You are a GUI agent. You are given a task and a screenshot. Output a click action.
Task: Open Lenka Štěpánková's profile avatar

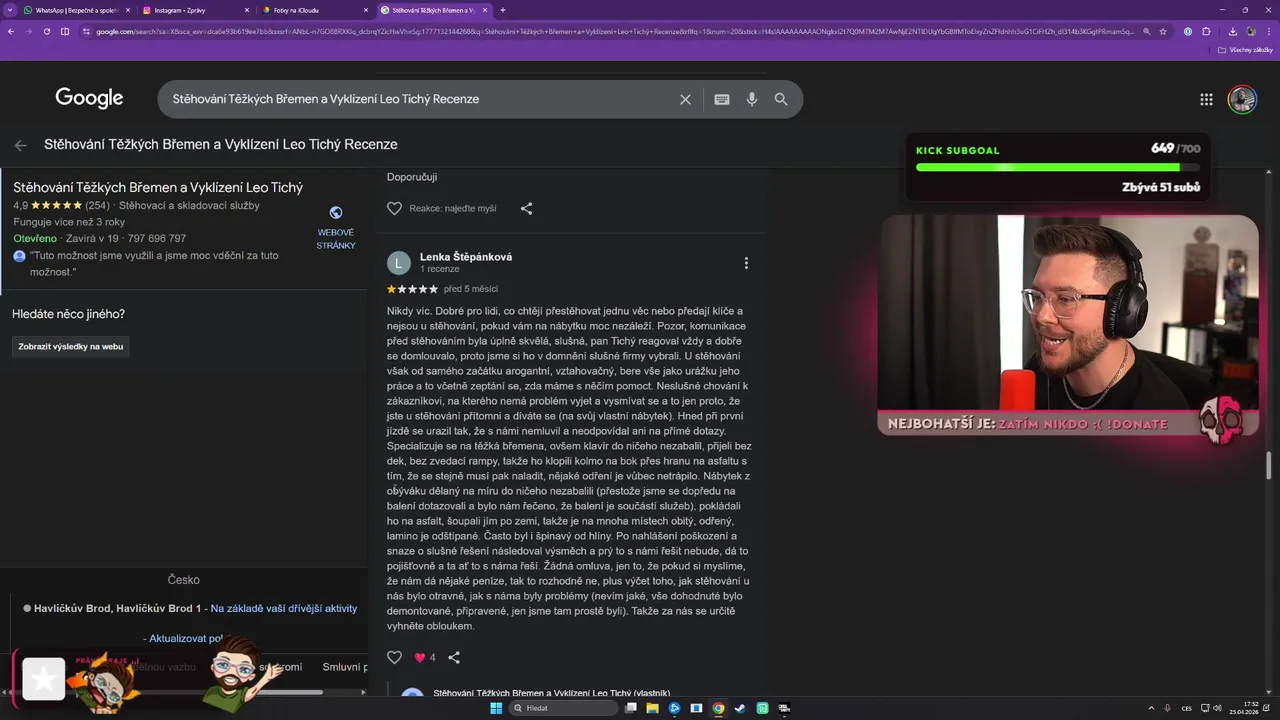(399, 263)
